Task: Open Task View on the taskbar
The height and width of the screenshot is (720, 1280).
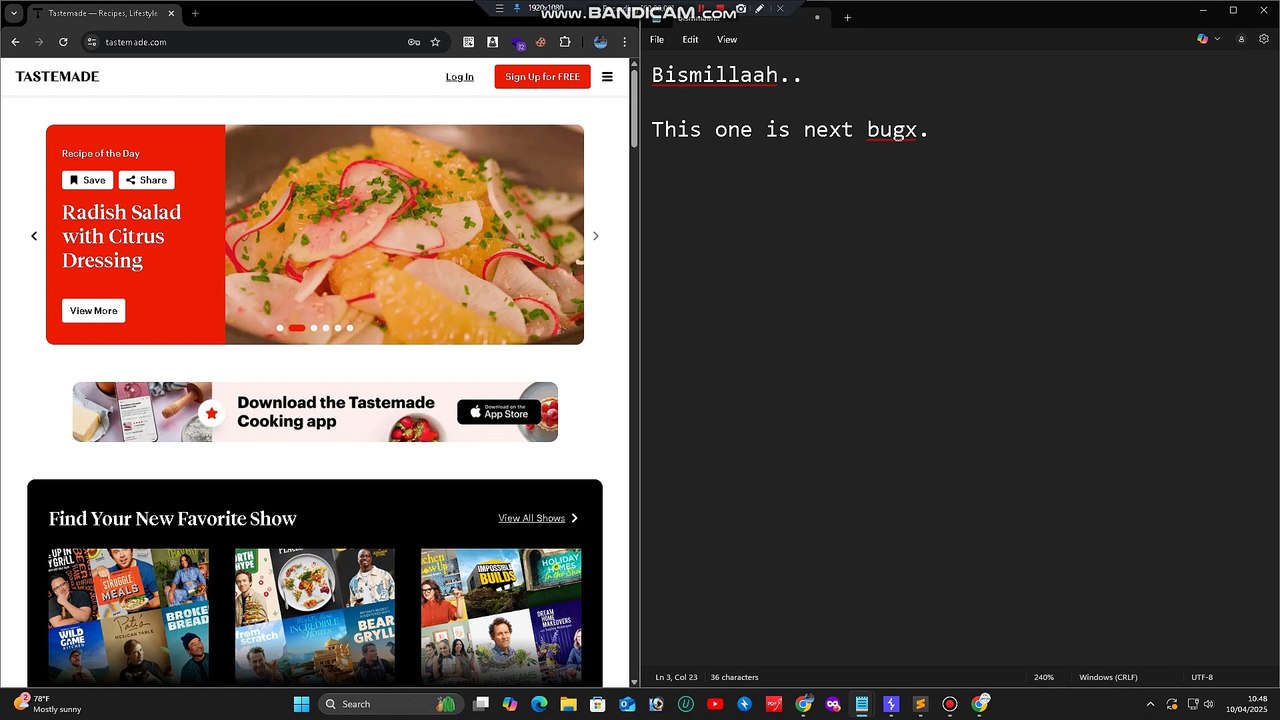Action: [481, 704]
